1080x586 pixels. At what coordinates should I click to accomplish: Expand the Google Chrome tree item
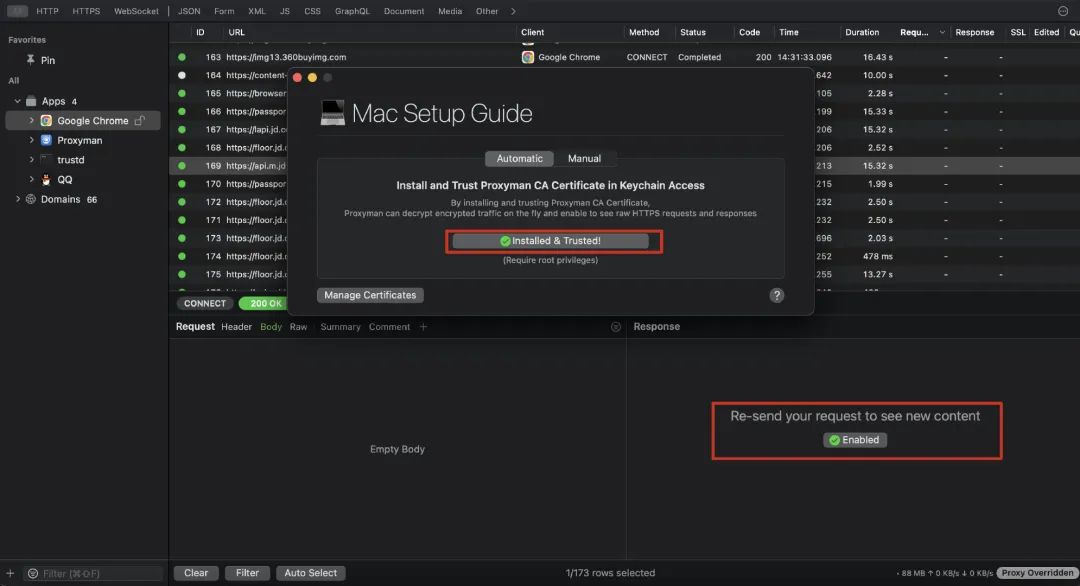(x=31, y=121)
